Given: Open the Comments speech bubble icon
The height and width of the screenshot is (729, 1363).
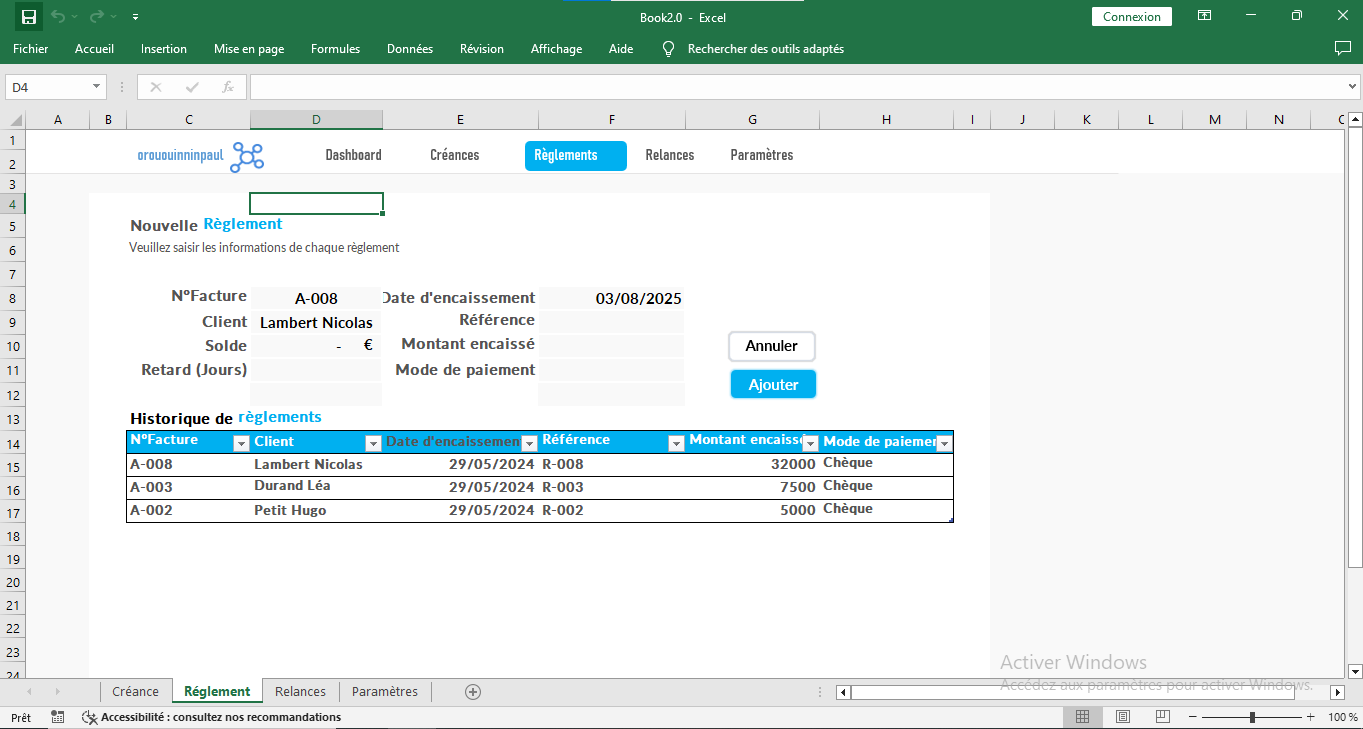Looking at the screenshot, I should 1342,48.
